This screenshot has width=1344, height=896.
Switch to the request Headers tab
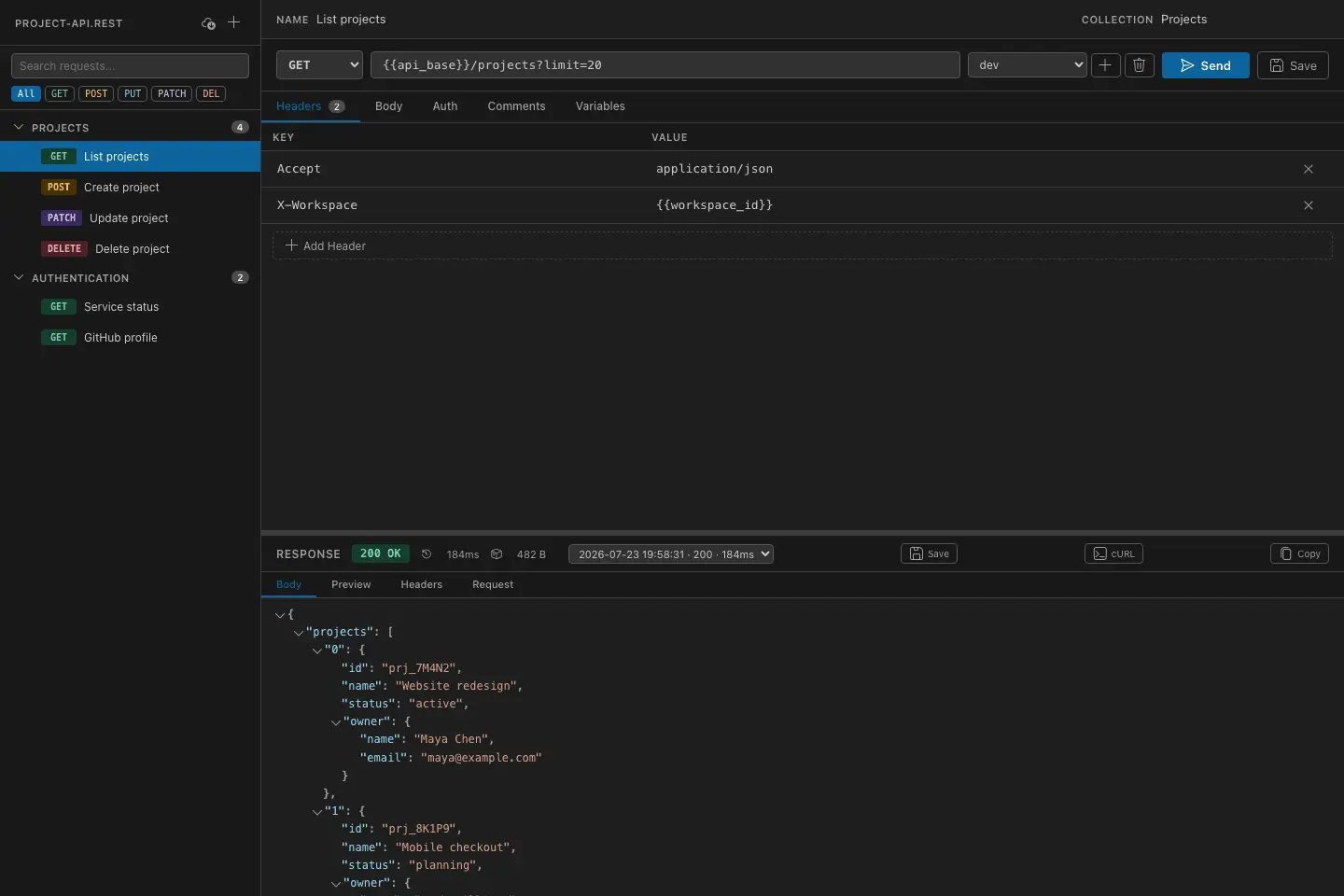coord(310,106)
